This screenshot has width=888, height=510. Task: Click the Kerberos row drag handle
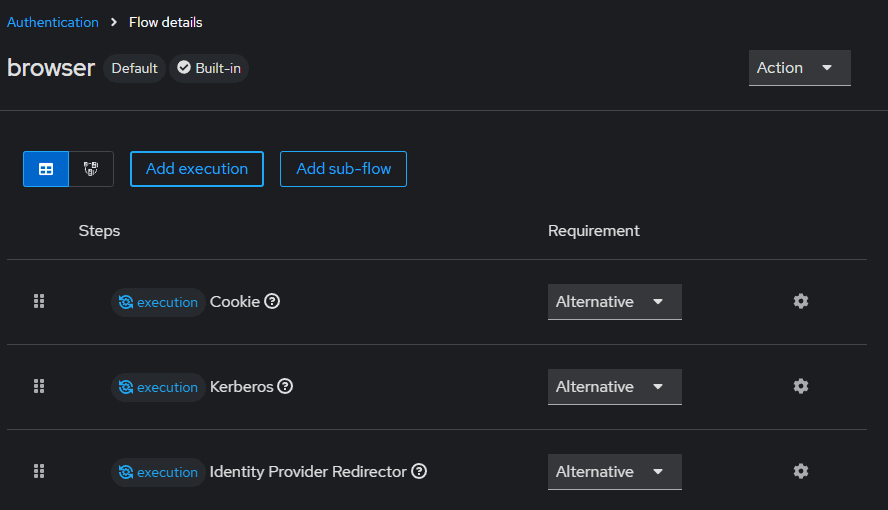39,386
